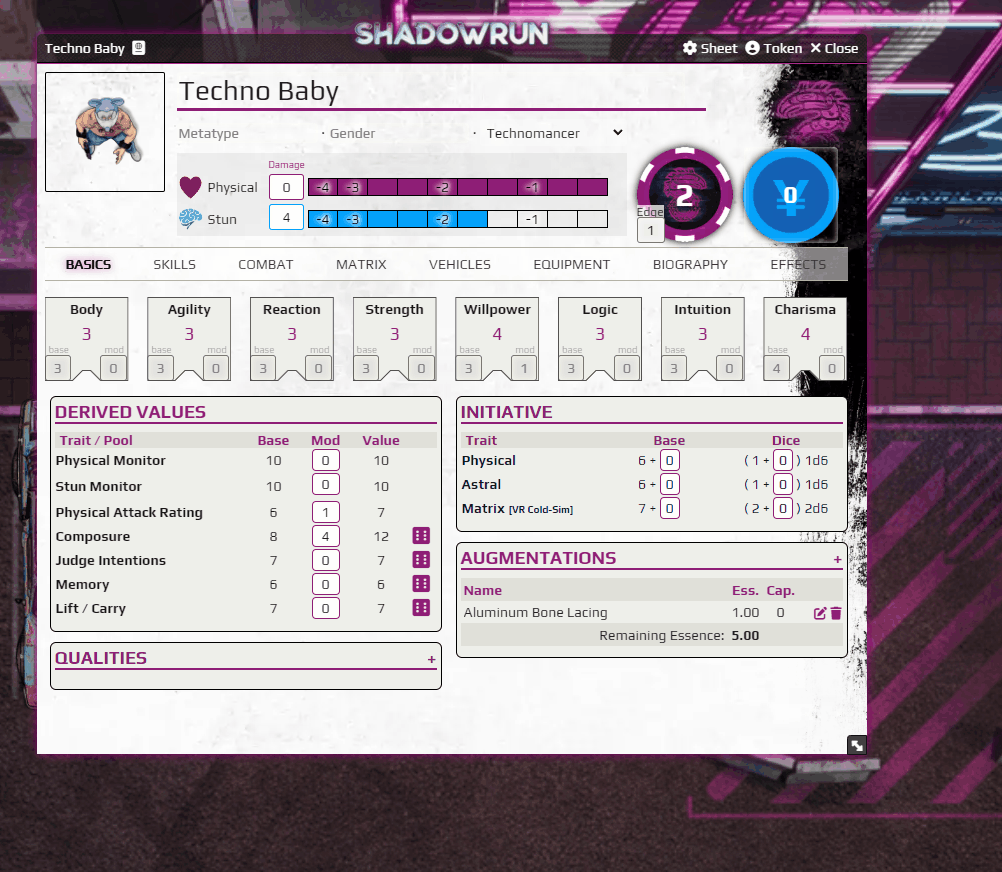This screenshot has height=872, width=1002.
Task: Switch to the BIOGRAPHY tab
Action: [x=690, y=264]
